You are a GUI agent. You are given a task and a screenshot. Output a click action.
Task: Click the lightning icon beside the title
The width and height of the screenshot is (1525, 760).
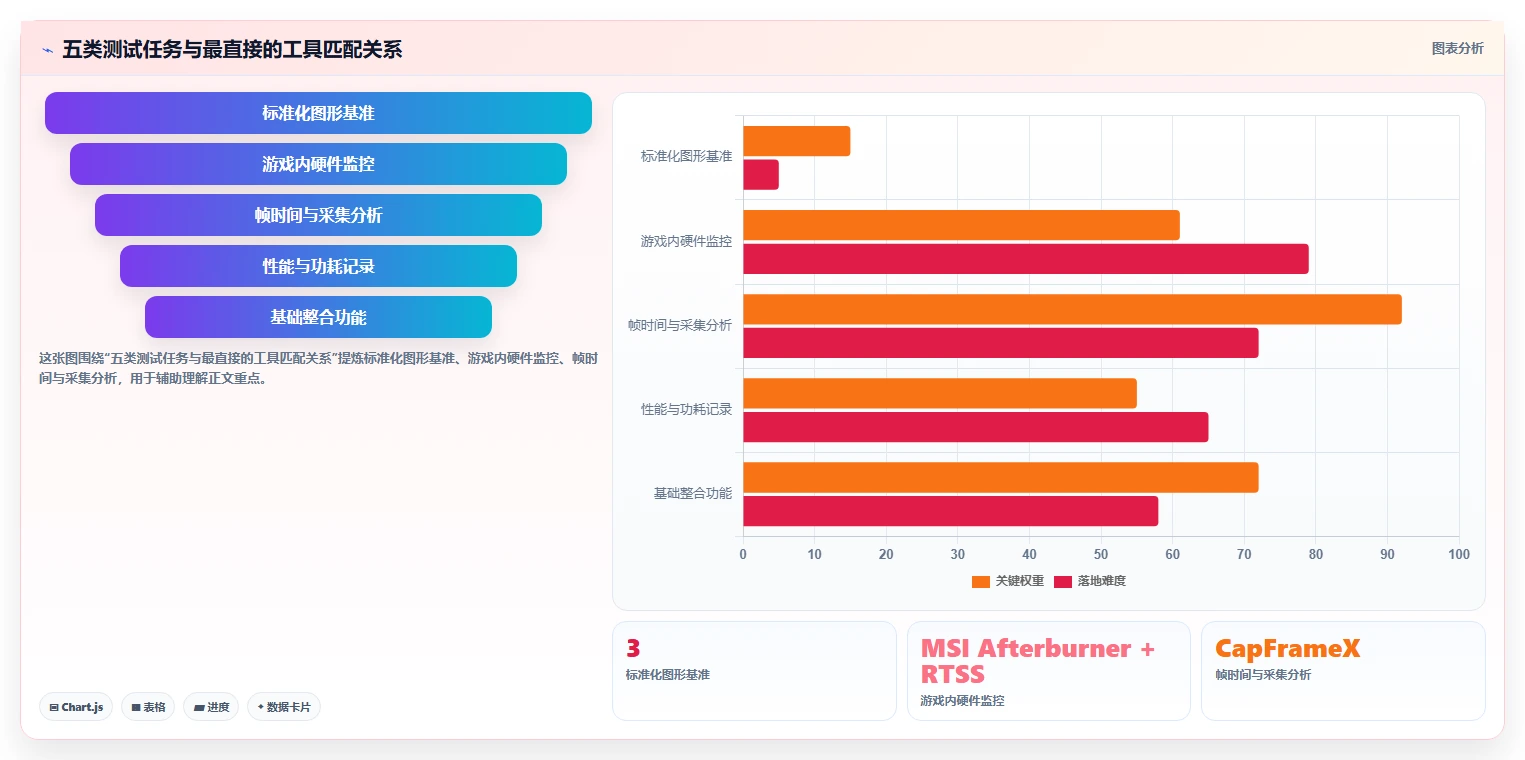[47, 50]
